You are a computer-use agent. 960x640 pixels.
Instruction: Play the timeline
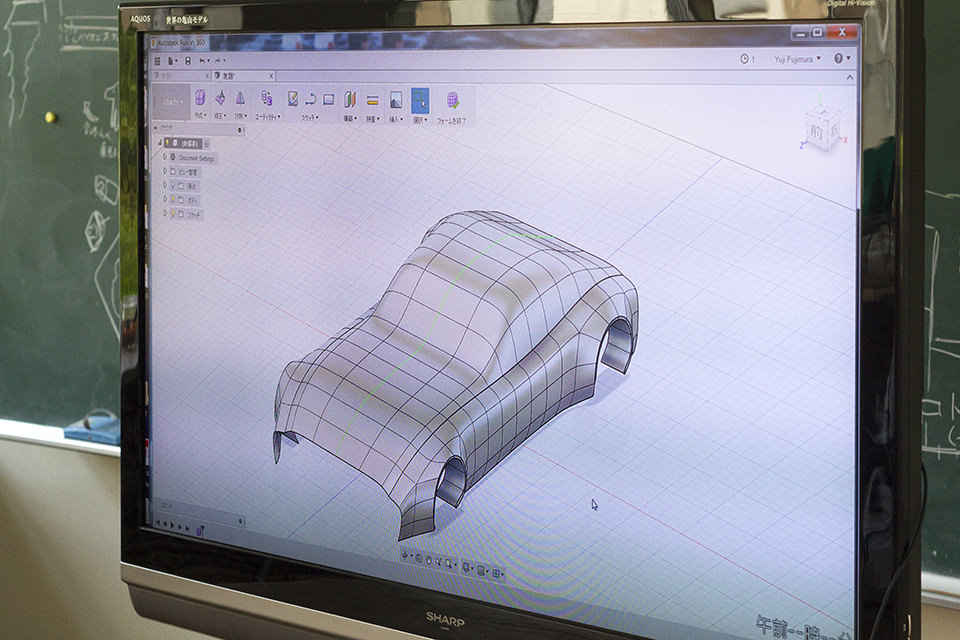172,525
